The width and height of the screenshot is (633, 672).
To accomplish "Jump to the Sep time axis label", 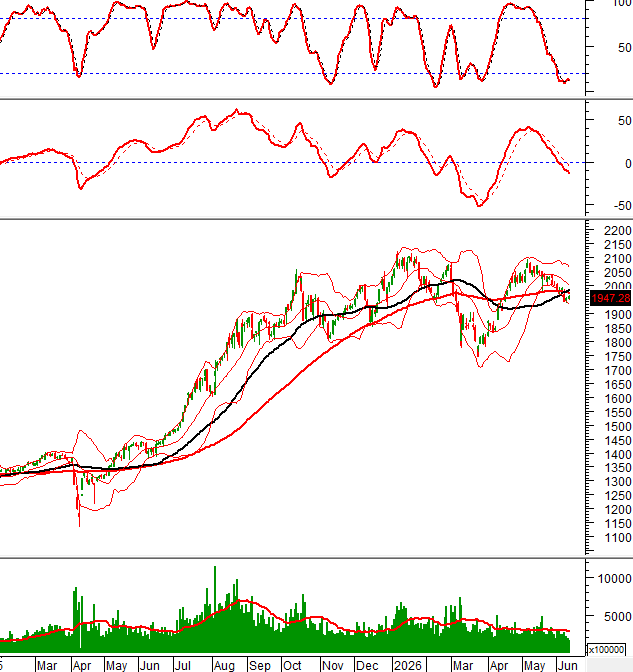I will (x=260, y=666).
